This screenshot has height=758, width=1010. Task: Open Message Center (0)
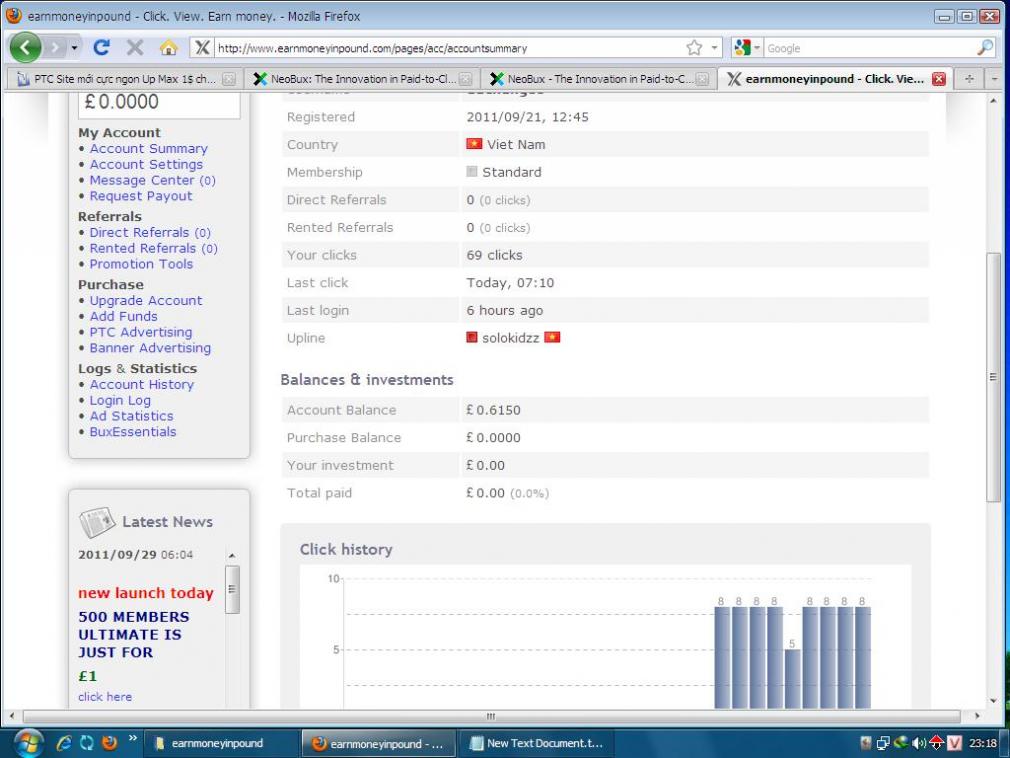tap(153, 180)
